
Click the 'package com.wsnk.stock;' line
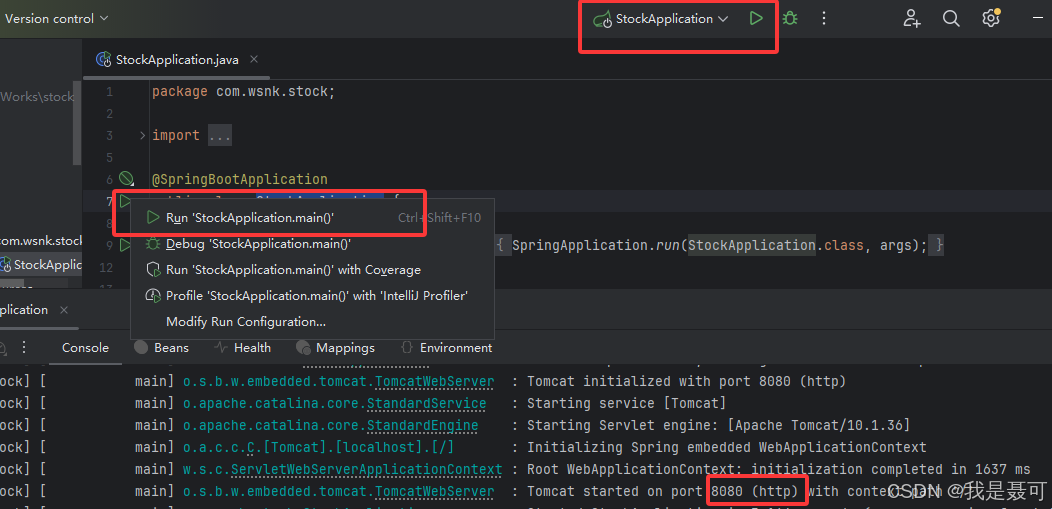(x=243, y=91)
